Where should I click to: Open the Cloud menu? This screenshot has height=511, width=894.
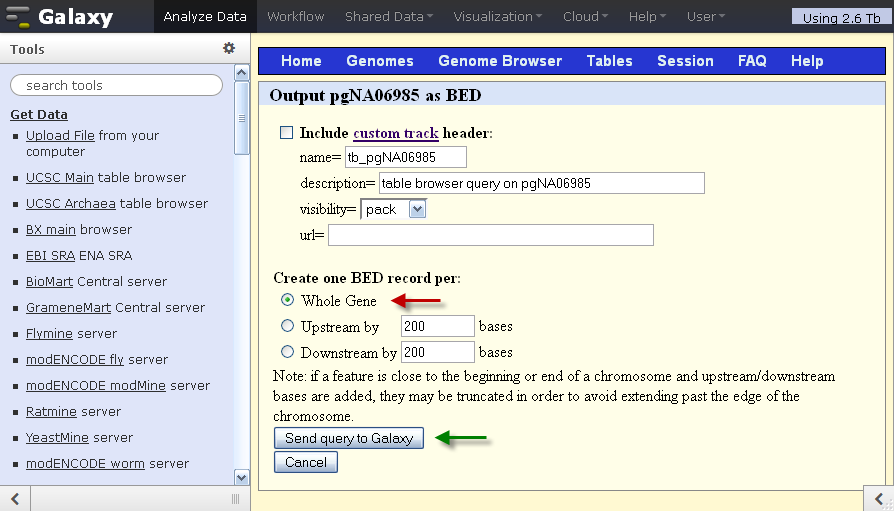586,17
